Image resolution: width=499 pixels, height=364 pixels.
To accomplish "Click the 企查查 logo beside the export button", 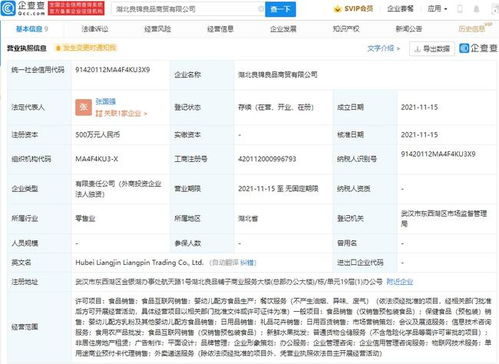I will tap(478, 48).
